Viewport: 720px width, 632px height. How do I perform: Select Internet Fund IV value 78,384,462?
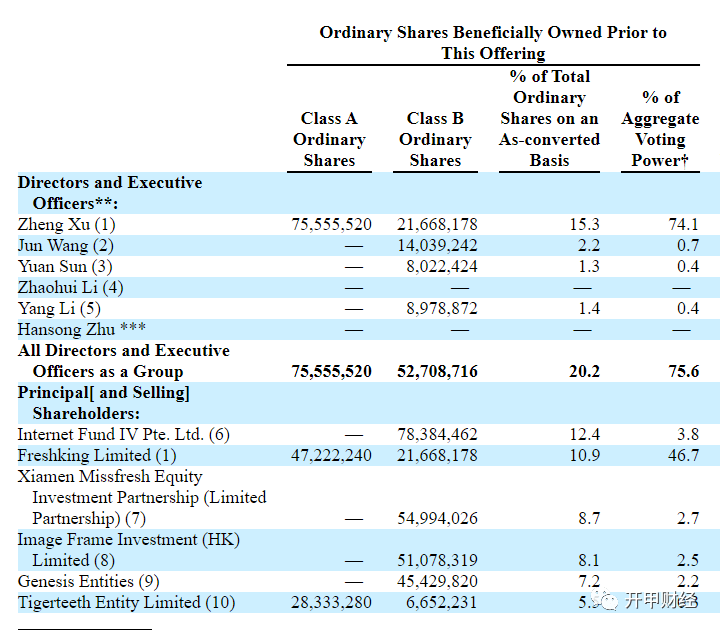[437, 434]
